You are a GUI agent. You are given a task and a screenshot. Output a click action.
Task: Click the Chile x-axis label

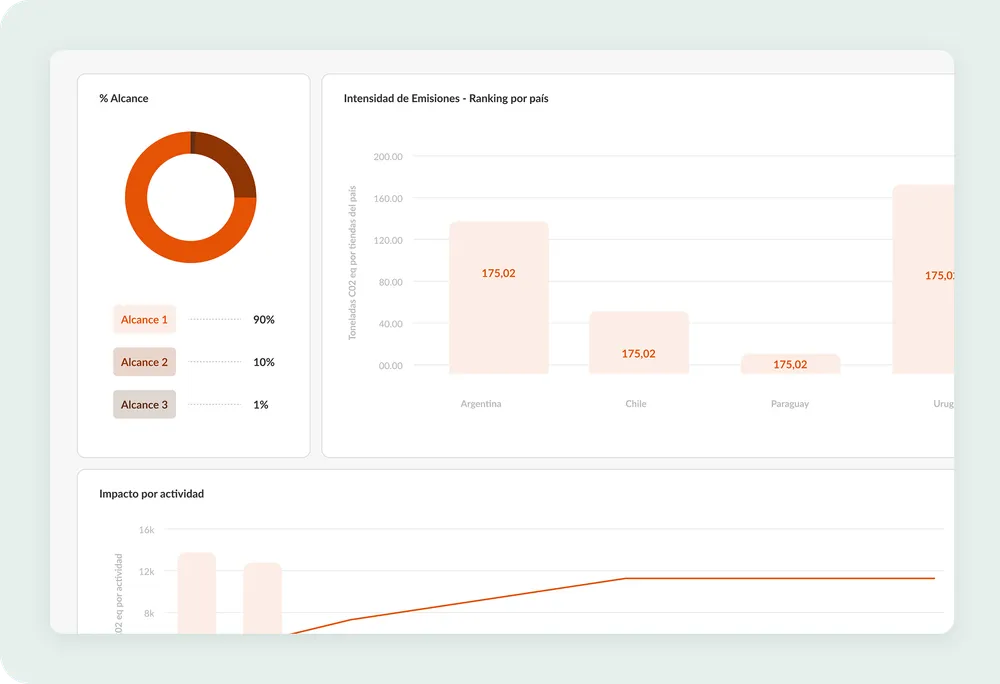coord(636,404)
